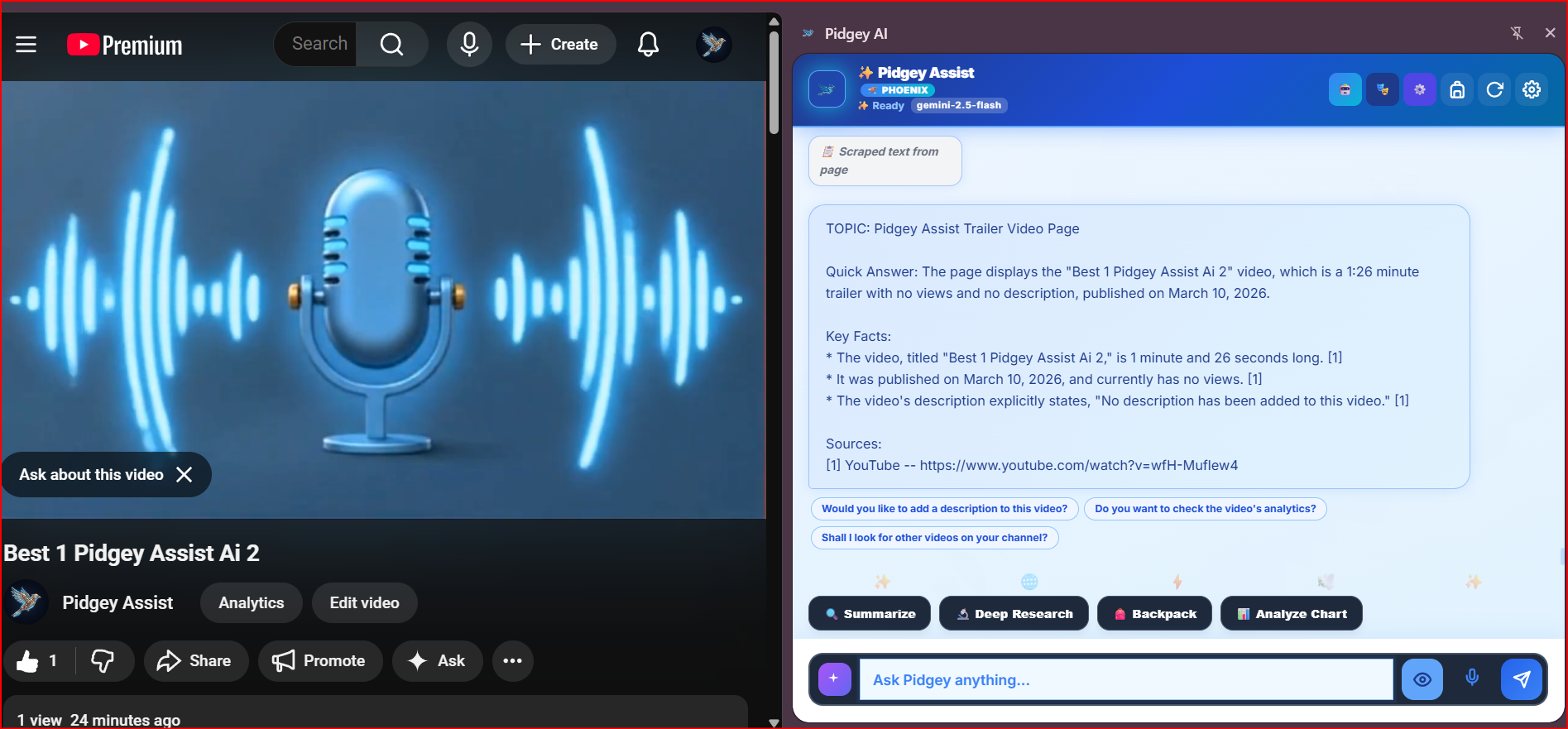Click the Ask sparkle button under video
The height and width of the screenshot is (729, 1568).
(438, 660)
